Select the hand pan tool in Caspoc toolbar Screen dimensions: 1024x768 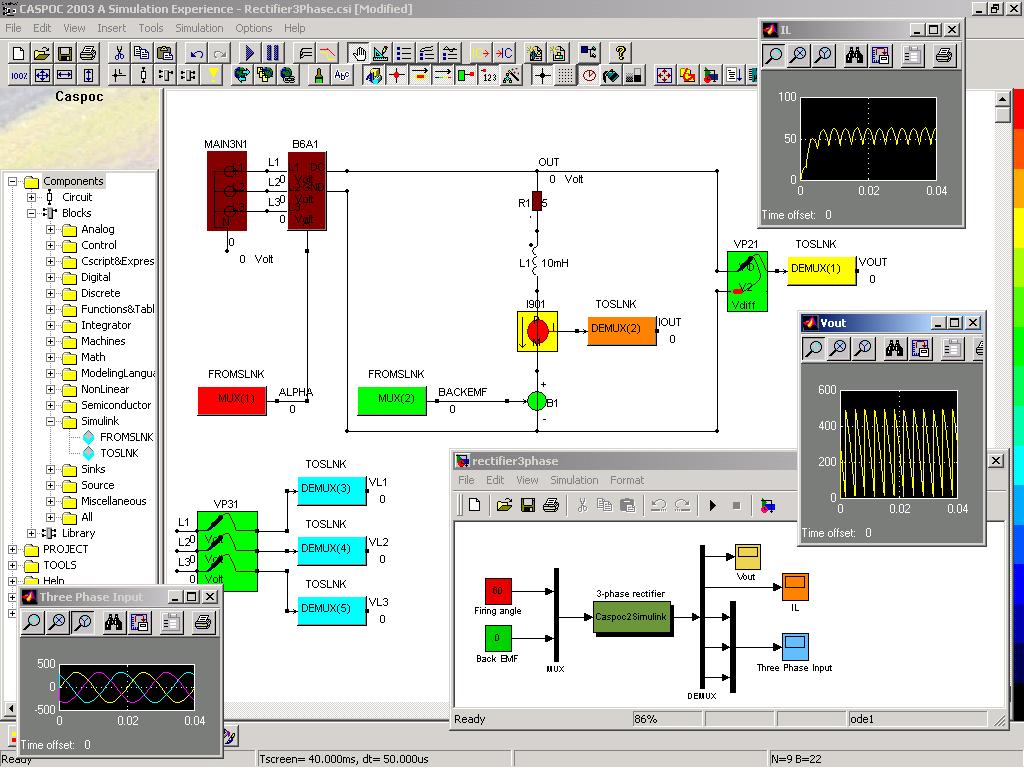359,53
